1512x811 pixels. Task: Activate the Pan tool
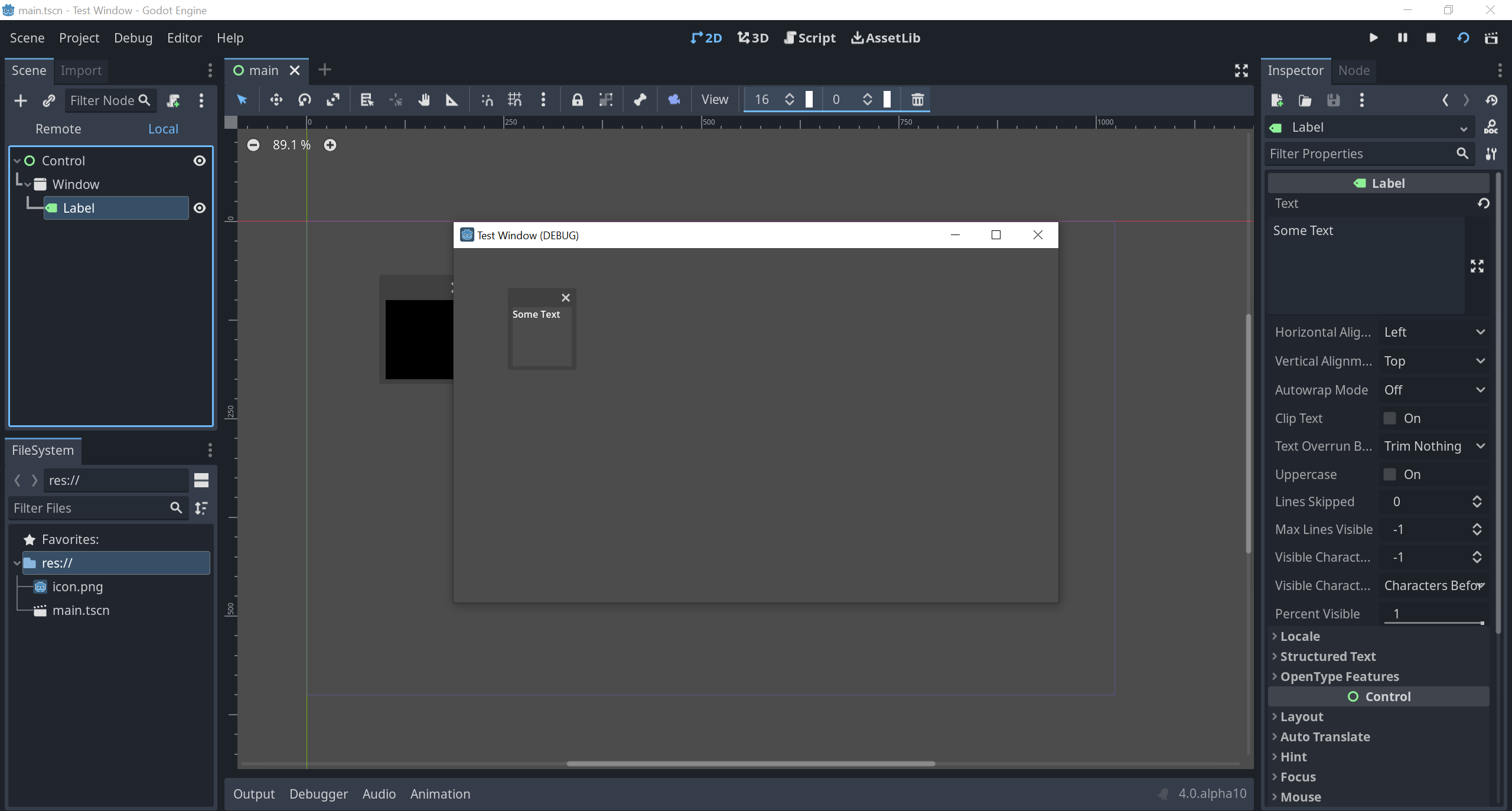point(423,100)
